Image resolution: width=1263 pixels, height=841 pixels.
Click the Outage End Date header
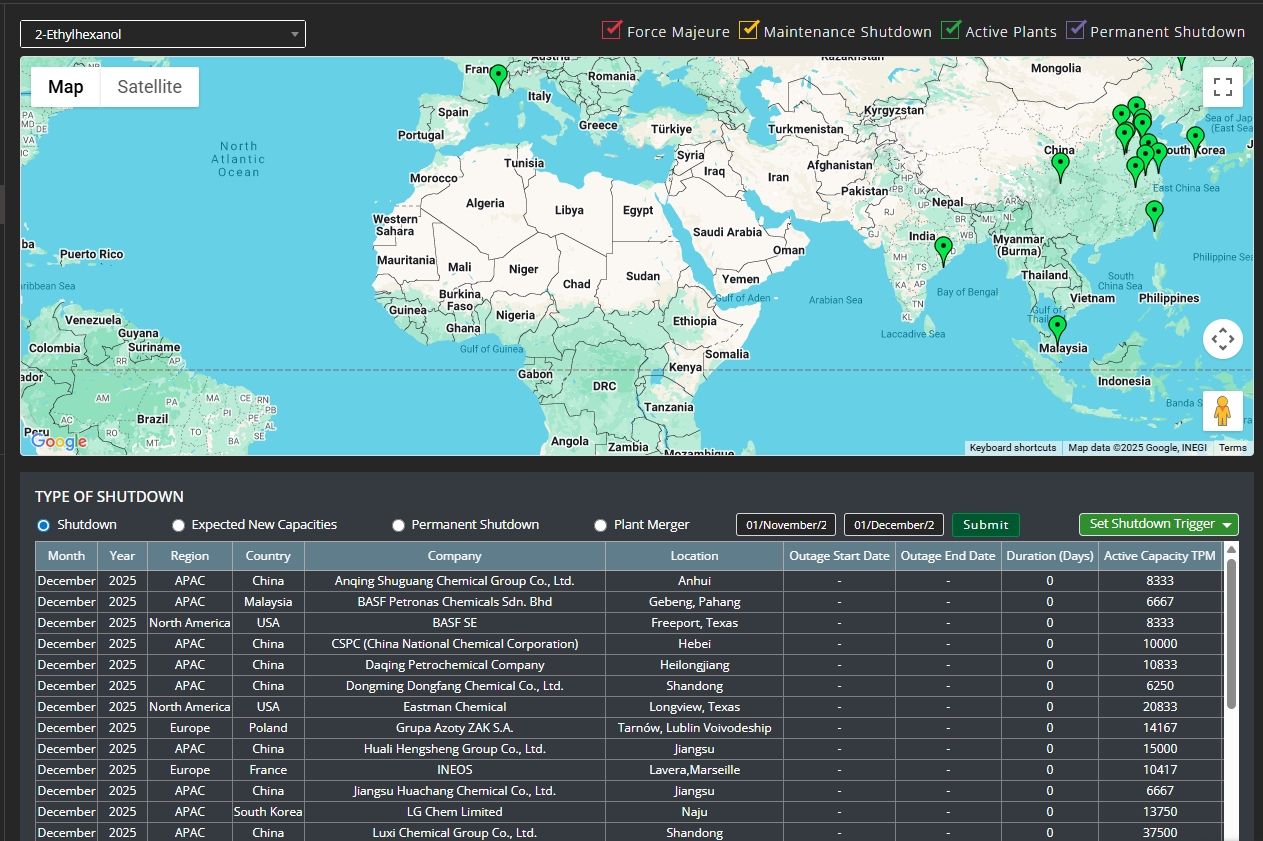click(948, 556)
